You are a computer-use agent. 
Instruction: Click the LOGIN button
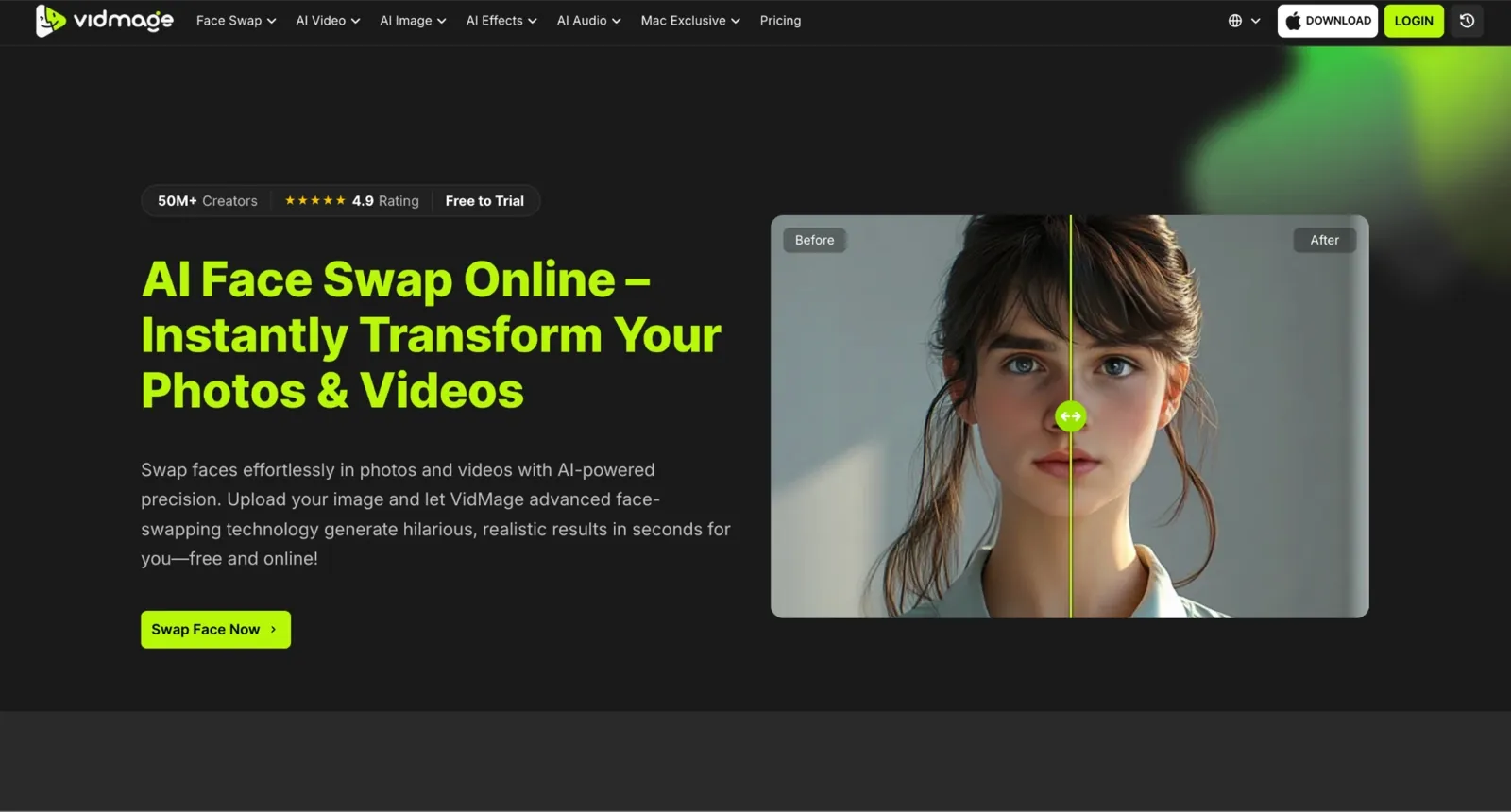(x=1414, y=21)
